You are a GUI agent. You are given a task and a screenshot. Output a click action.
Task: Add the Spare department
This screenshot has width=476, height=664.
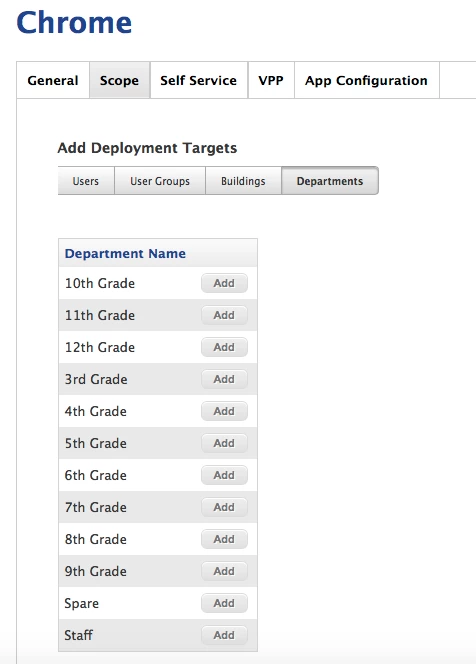point(224,603)
